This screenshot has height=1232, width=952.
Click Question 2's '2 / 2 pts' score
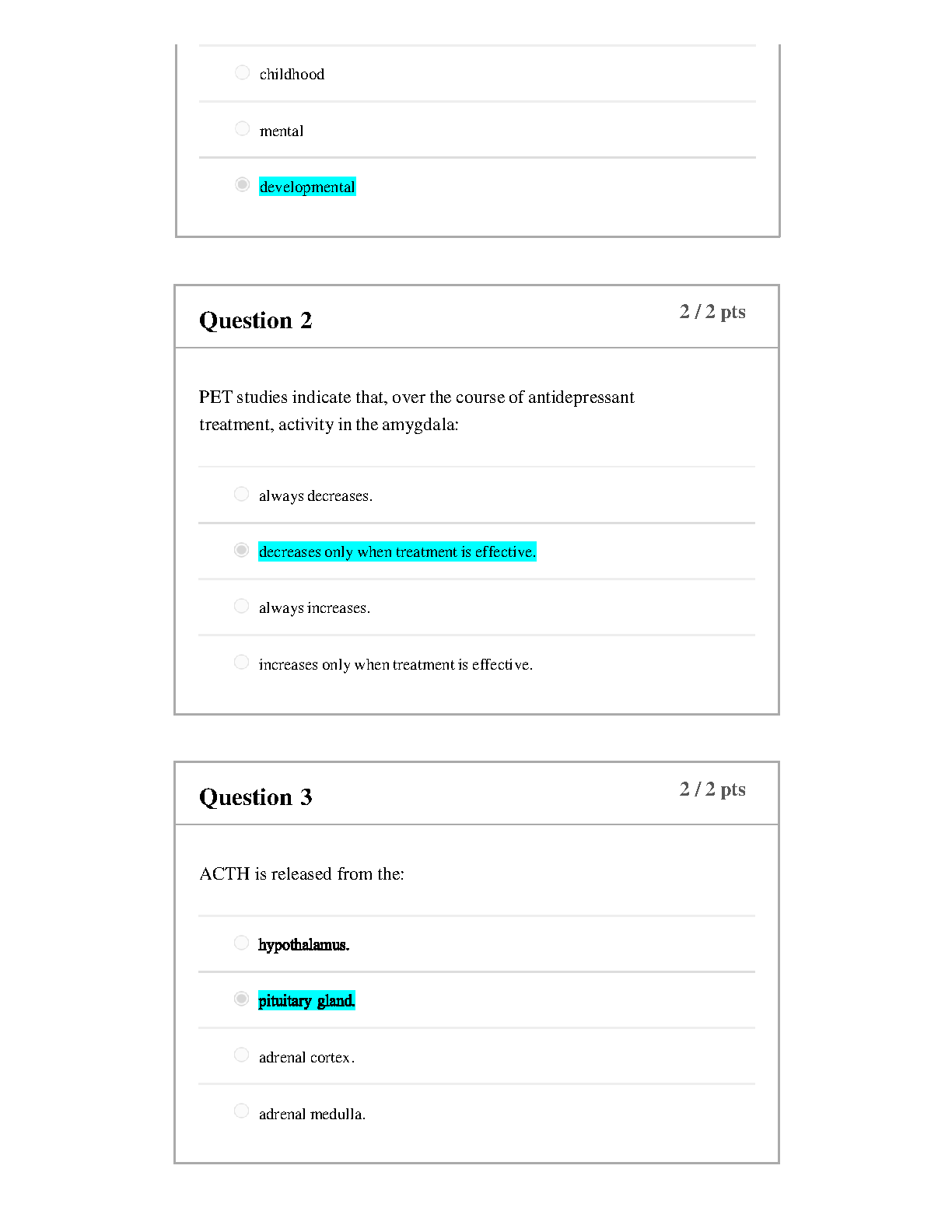tap(712, 312)
